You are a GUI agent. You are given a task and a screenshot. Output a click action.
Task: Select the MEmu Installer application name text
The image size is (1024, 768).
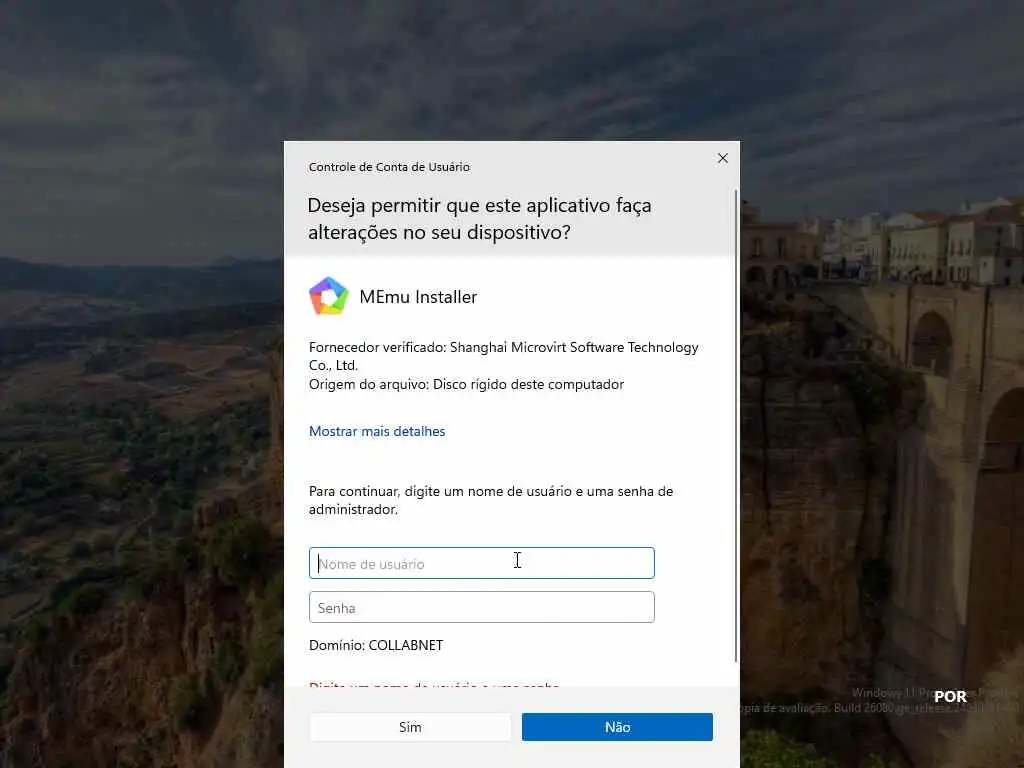tap(418, 297)
